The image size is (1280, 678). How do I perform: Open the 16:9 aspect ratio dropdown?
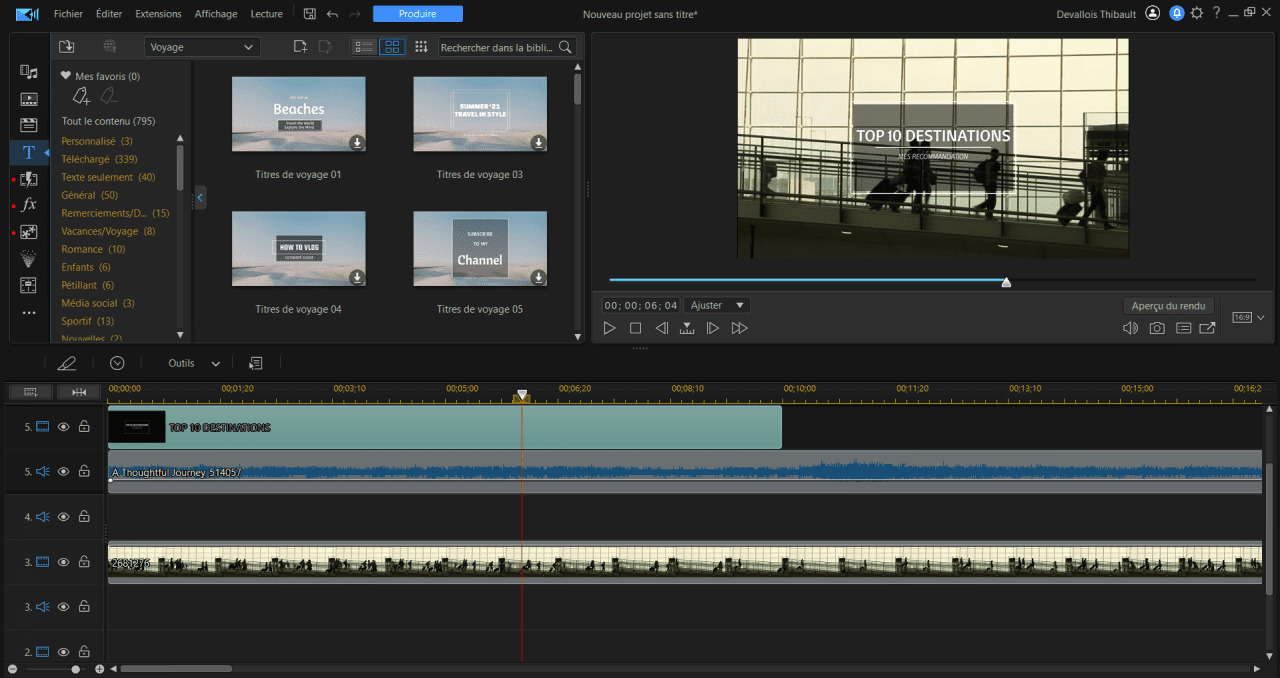[x=1248, y=317]
